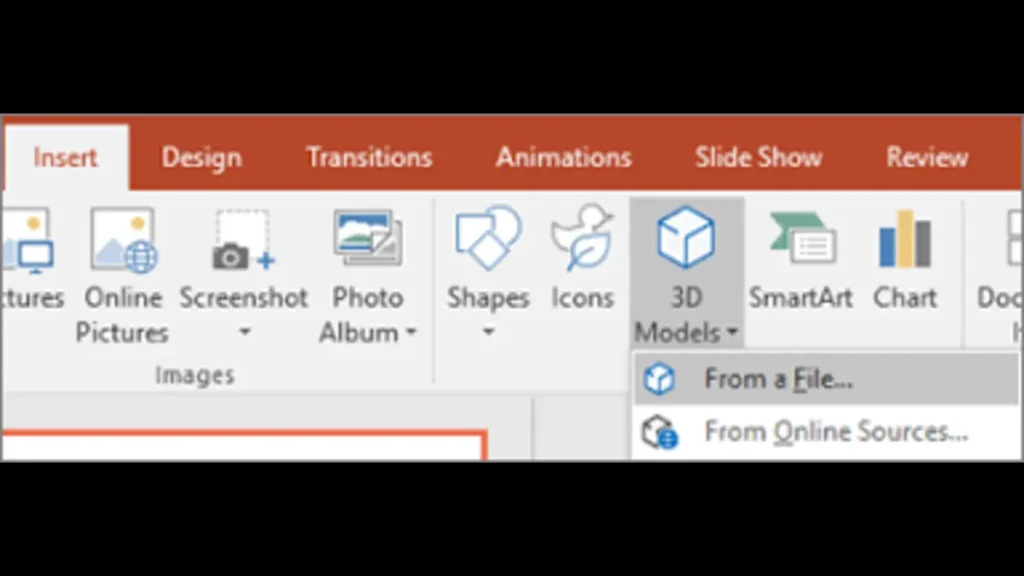The width and height of the screenshot is (1024, 576).
Task: Insert Icons using the duck icon
Action: (x=583, y=238)
